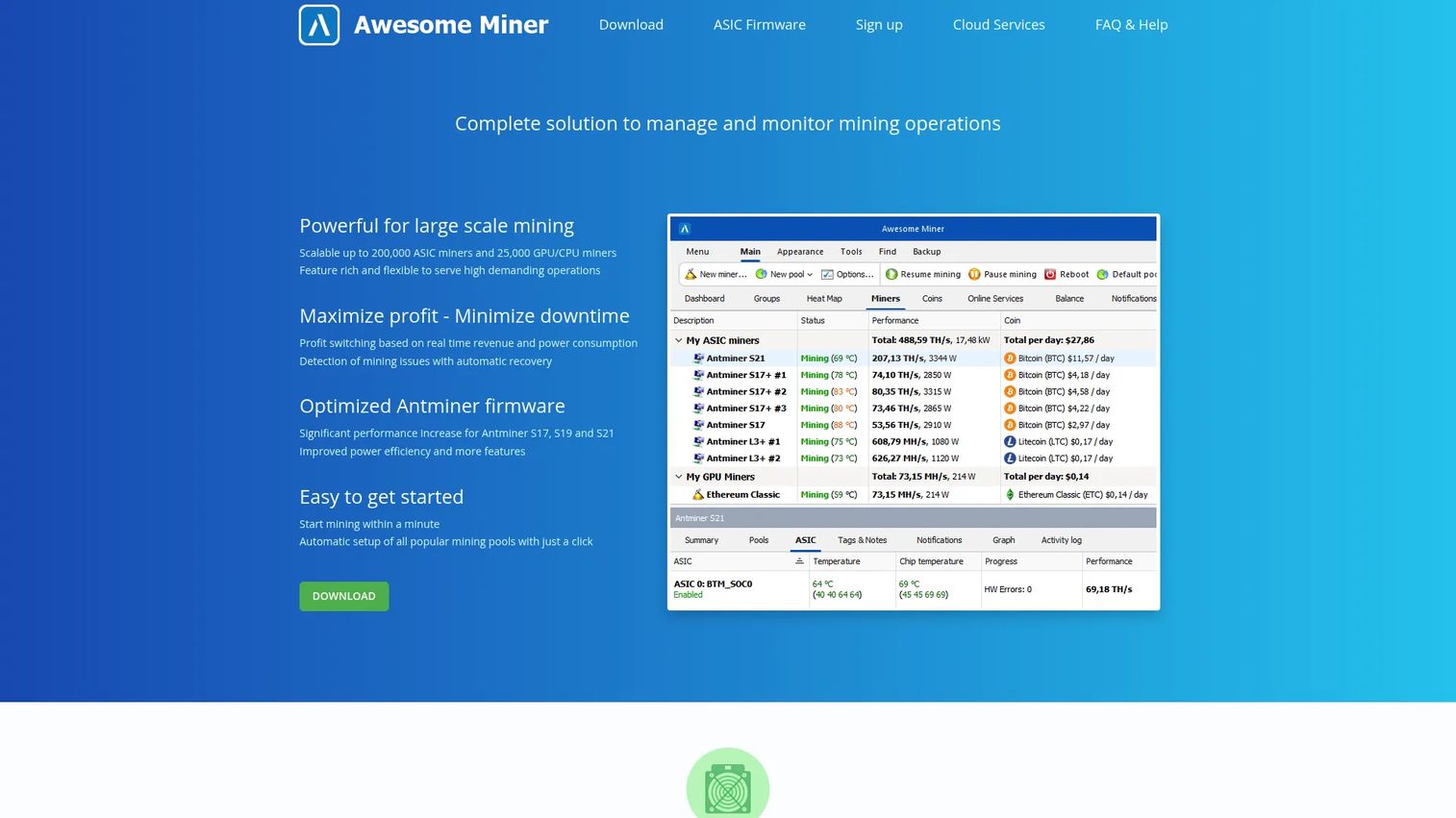The image size is (1456, 818).
Task: Click the Options toolbar icon
Action: point(827,274)
